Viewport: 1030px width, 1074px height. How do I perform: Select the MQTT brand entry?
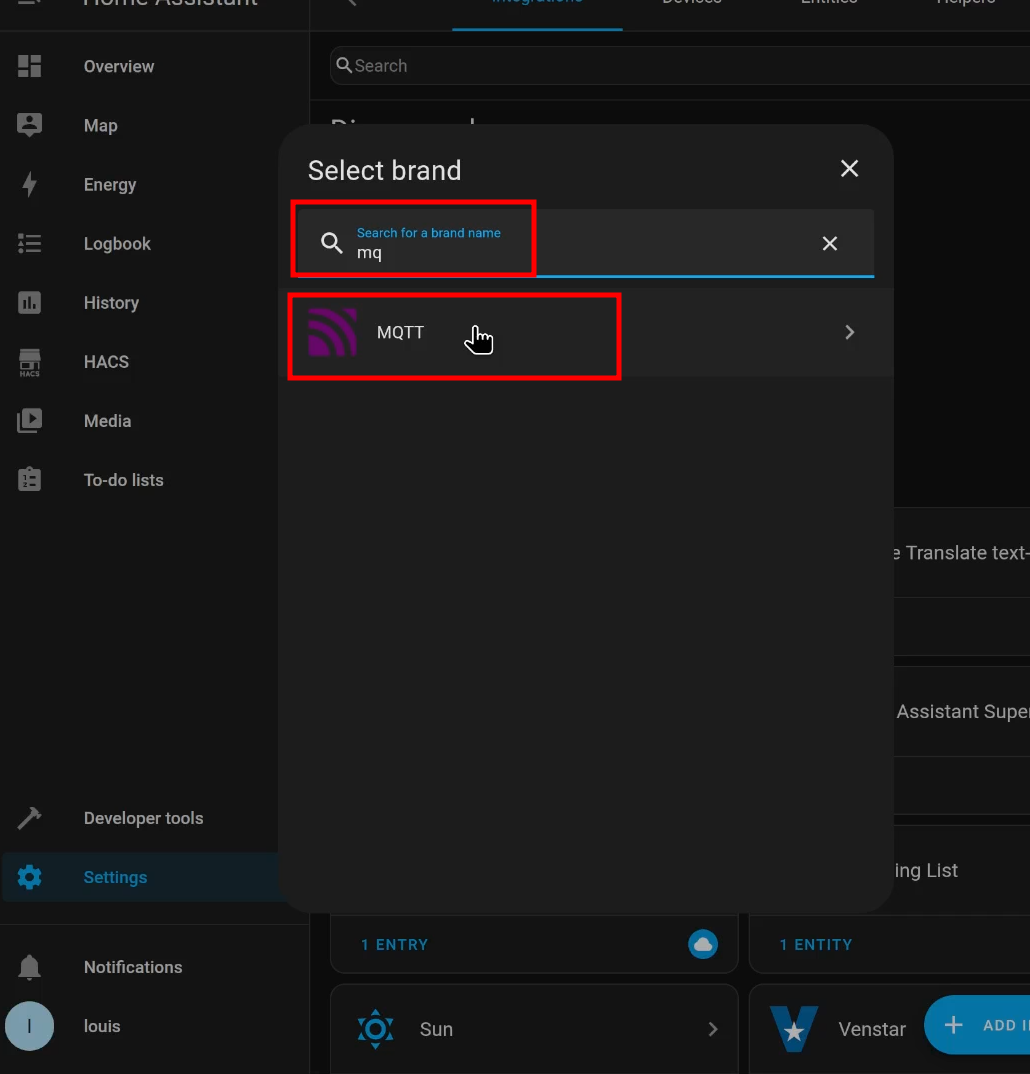[586, 332]
